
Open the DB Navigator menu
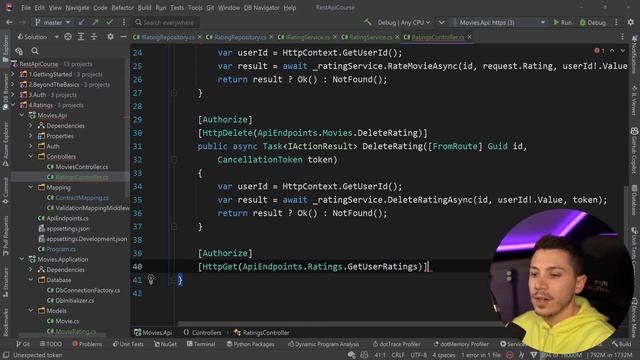pos(262,8)
